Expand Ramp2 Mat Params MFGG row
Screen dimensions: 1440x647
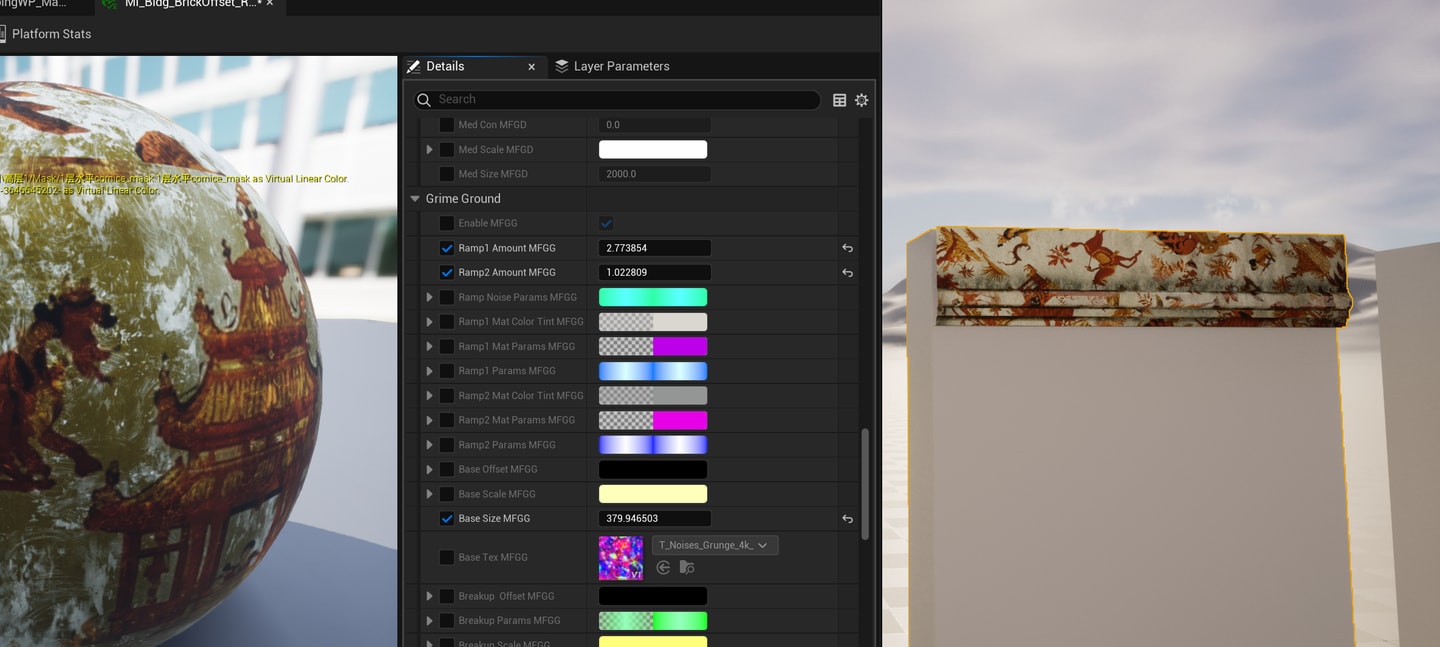(430, 421)
